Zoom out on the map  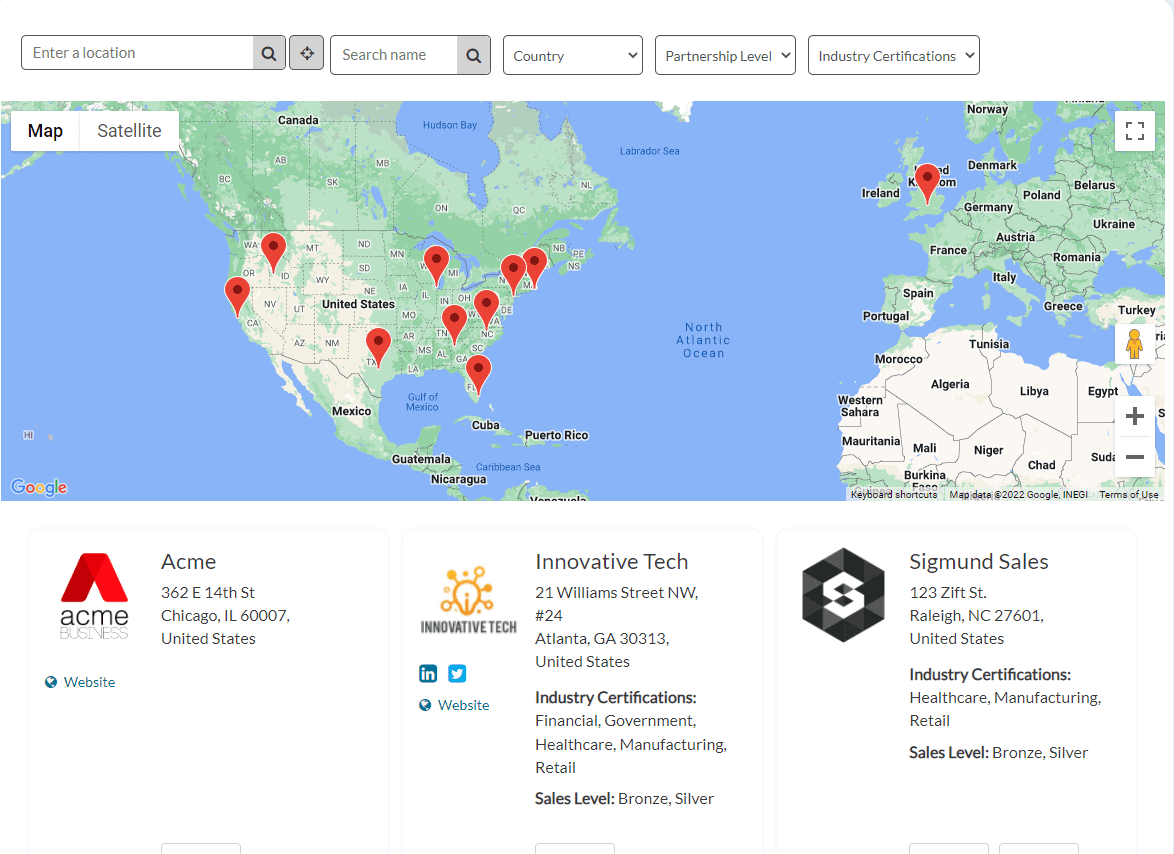[1134, 458]
